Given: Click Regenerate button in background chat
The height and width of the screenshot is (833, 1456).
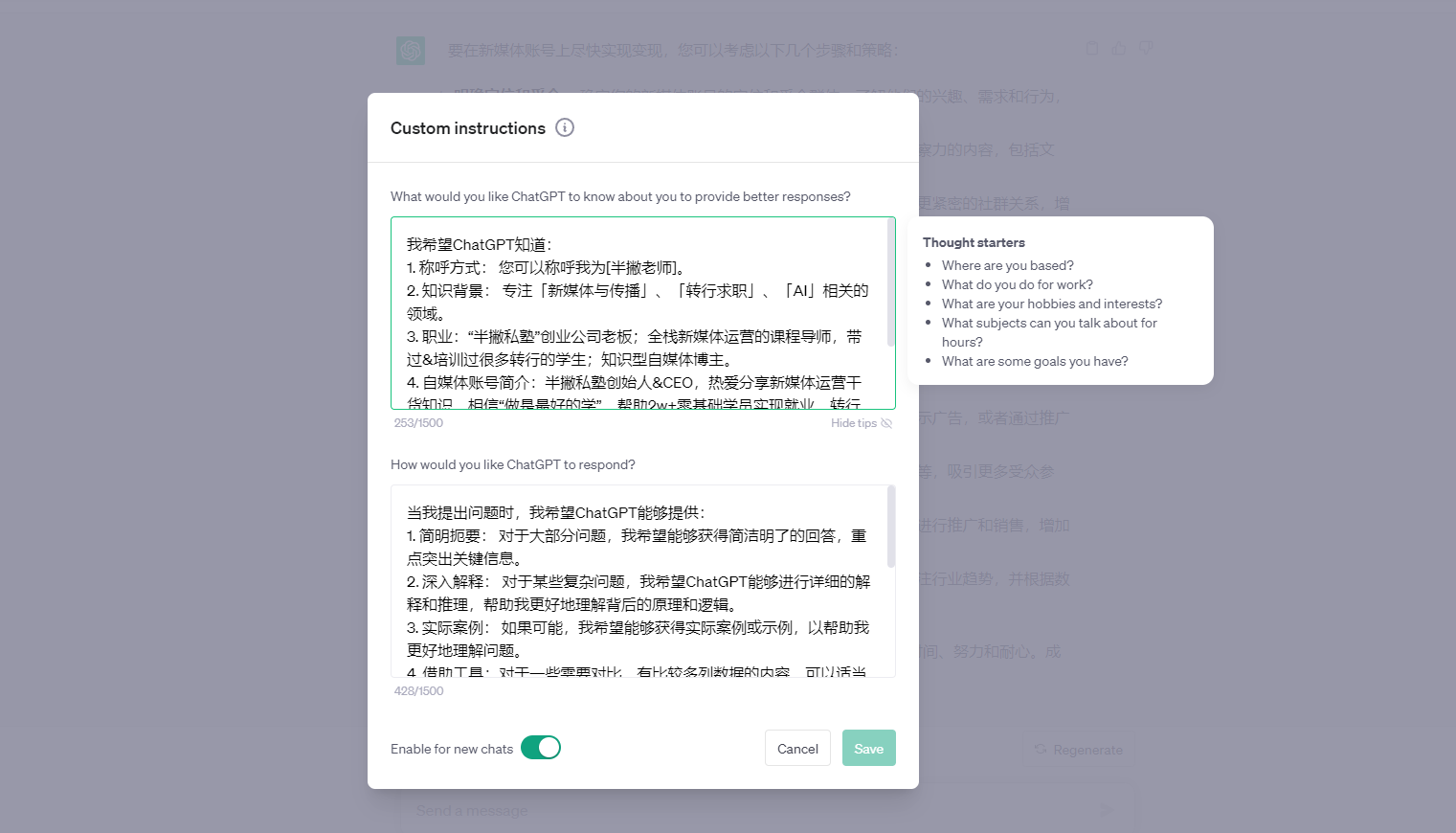Looking at the screenshot, I should point(1078,750).
